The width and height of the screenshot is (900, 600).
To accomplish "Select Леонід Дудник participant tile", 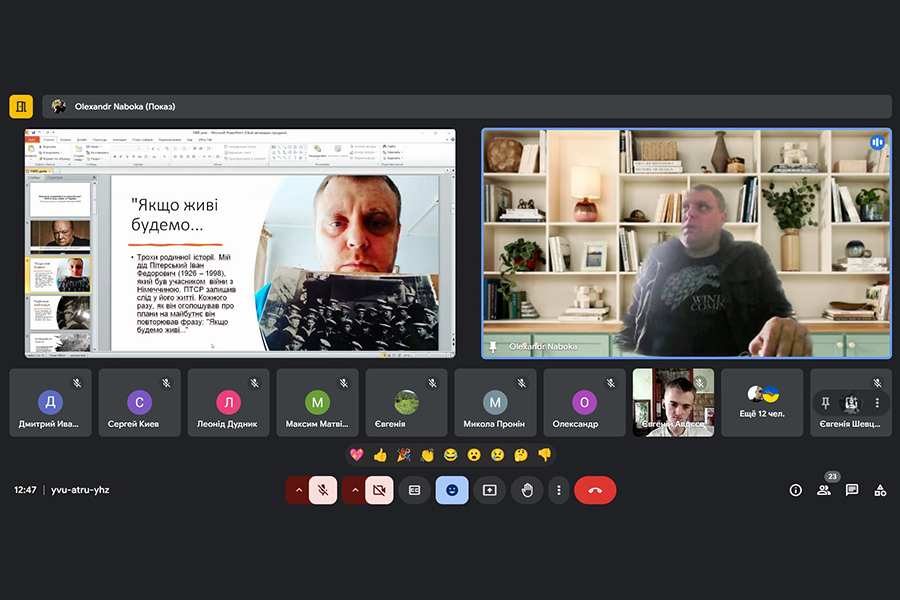I will pos(228,402).
